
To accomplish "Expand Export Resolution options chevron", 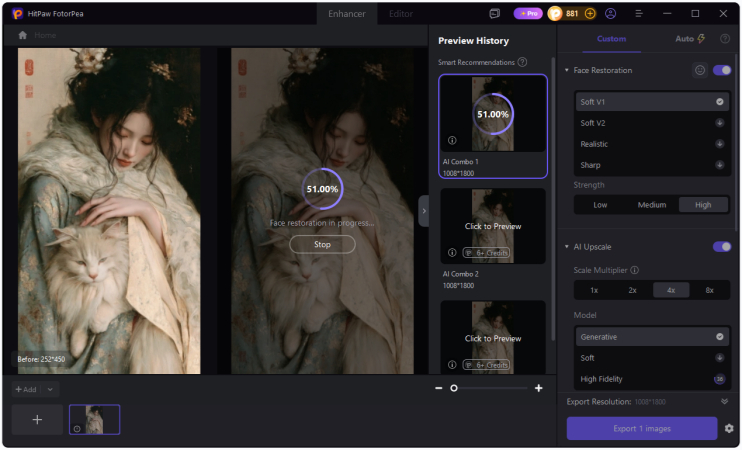I will tap(724, 401).
